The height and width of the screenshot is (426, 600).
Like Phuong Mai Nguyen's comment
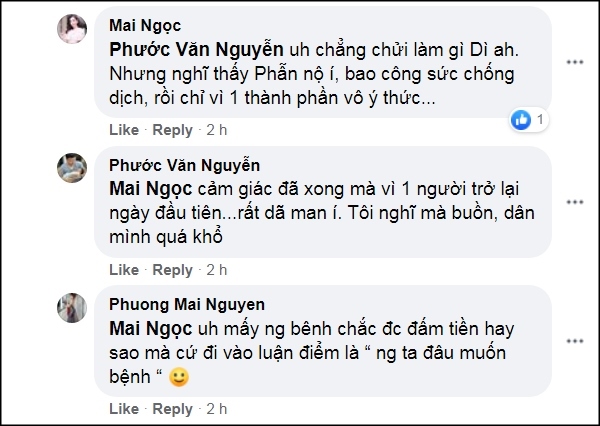coord(123,409)
